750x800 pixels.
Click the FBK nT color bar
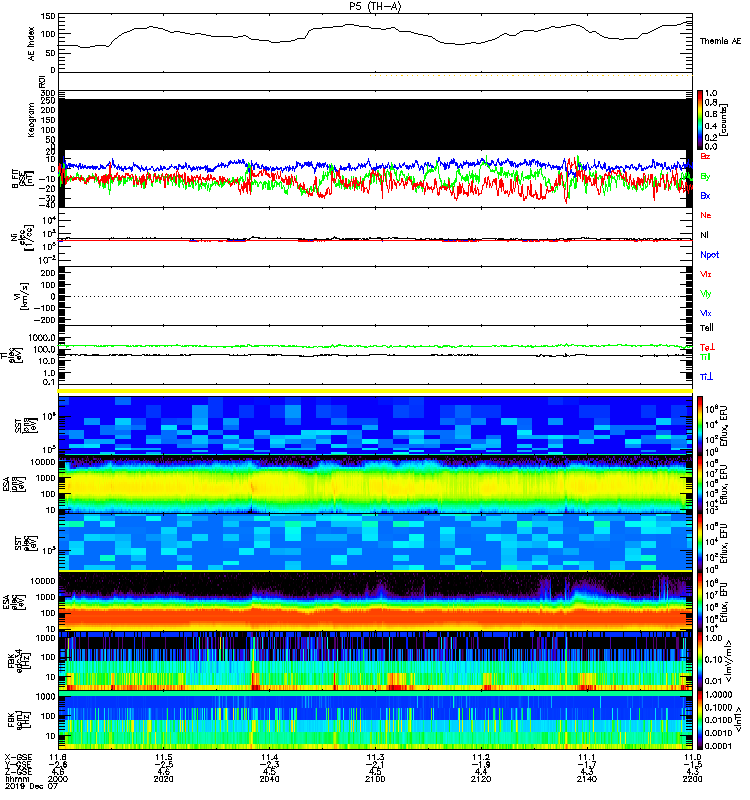tap(701, 720)
